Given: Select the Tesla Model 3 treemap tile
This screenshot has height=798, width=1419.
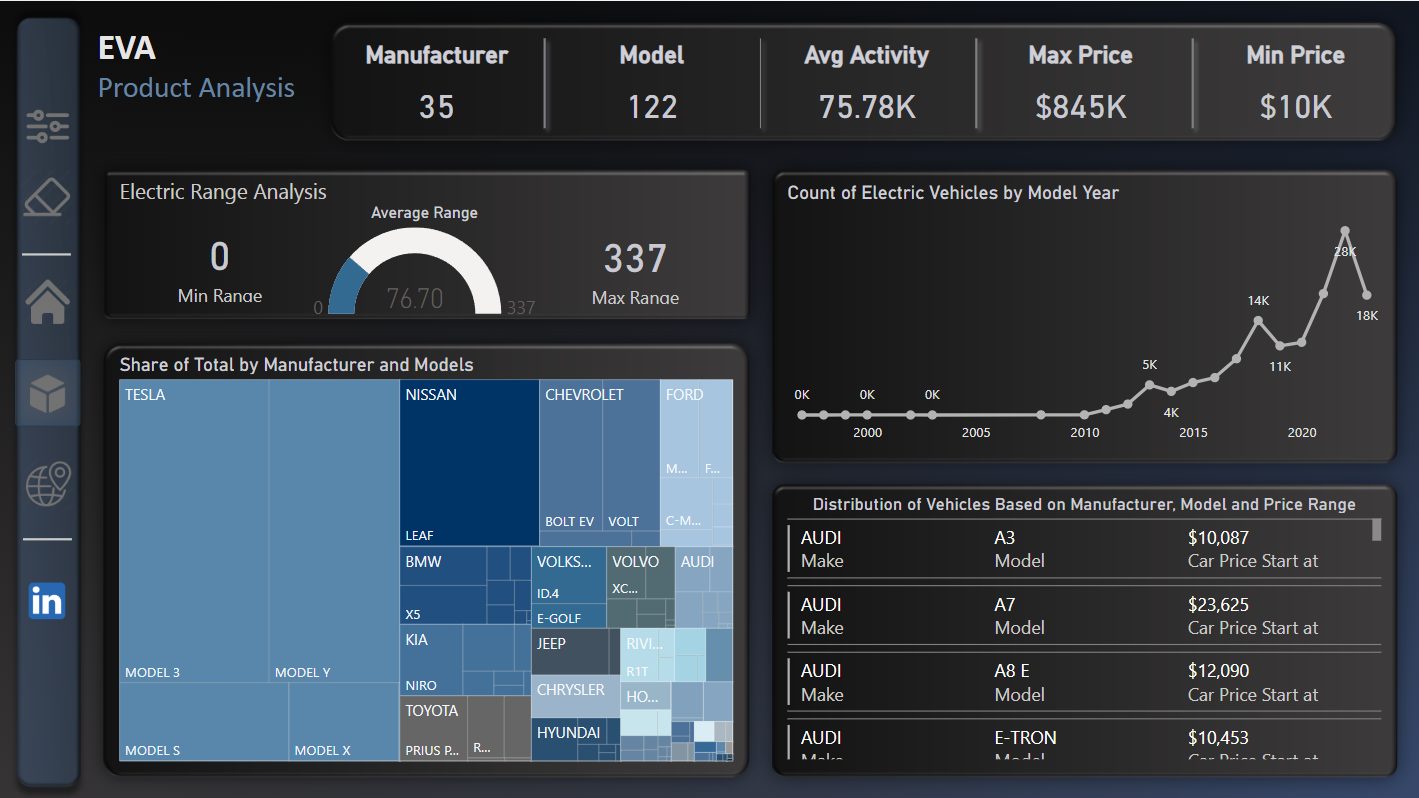Looking at the screenshot, I should click(194, 531).
